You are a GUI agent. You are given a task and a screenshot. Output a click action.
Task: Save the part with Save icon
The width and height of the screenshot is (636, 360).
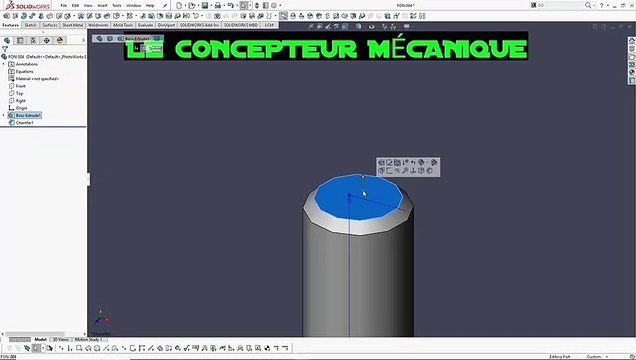click(205, 5)
